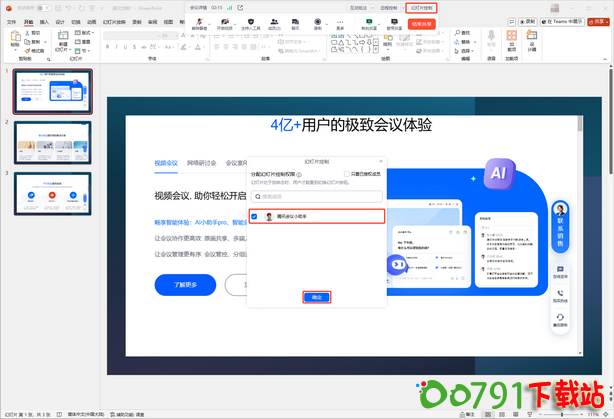Click the blue 了解更多 button on the slide
Screen dimensions: 614x419
[185, 284]
